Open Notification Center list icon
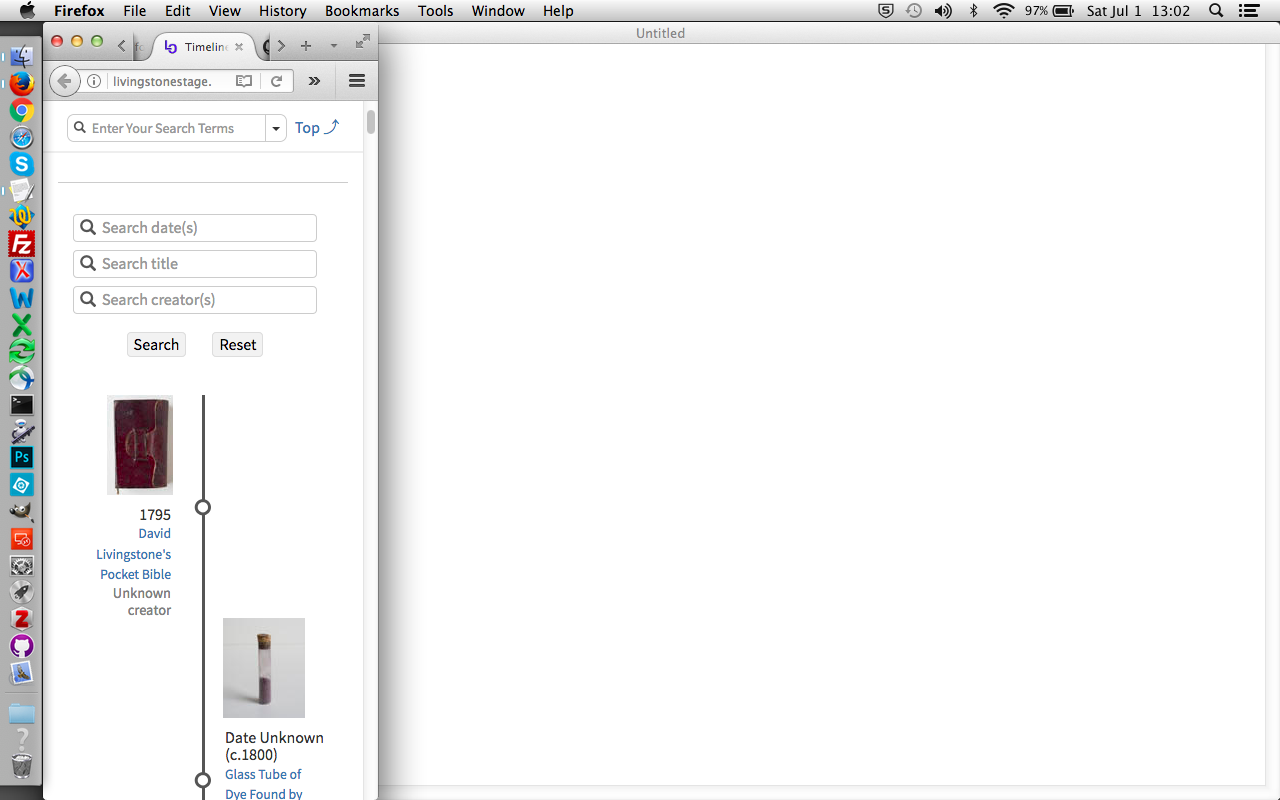Screen dimensions: 1280x800 (x=1248, y=11)
